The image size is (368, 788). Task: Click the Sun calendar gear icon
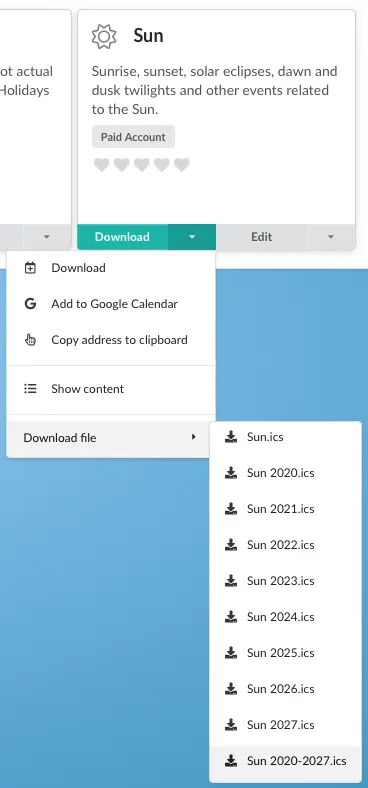104,37
